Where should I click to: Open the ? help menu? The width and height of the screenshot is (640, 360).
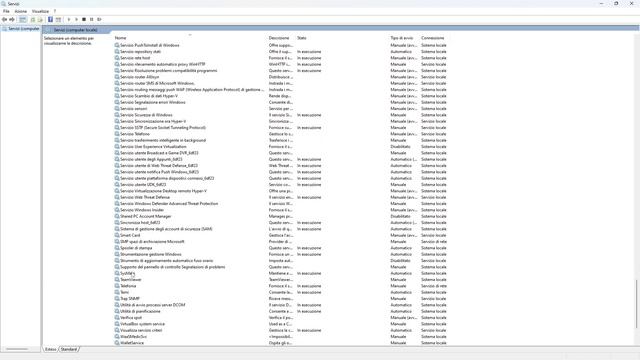[x=55, y=11]
